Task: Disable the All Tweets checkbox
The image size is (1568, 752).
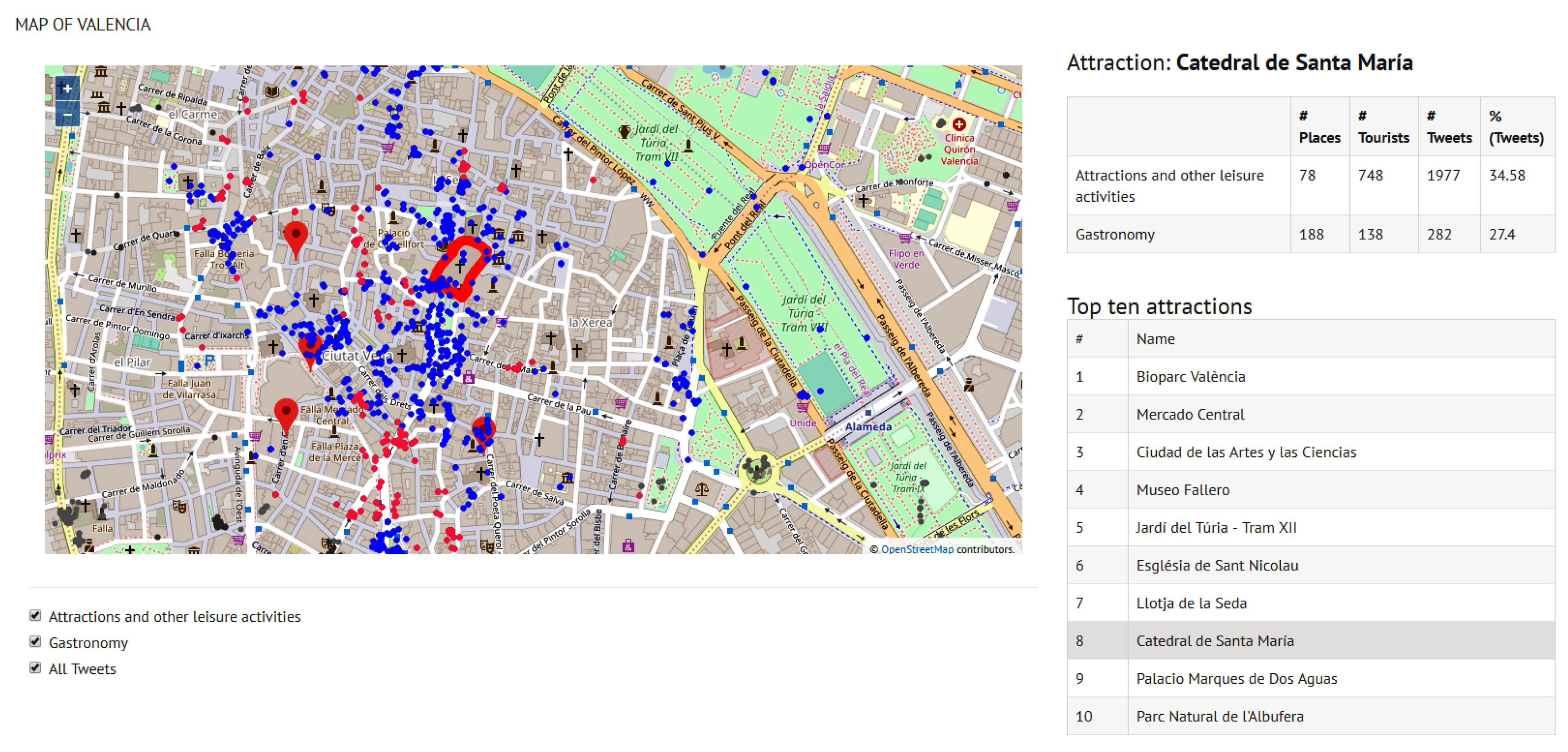Action: point(35,667)
